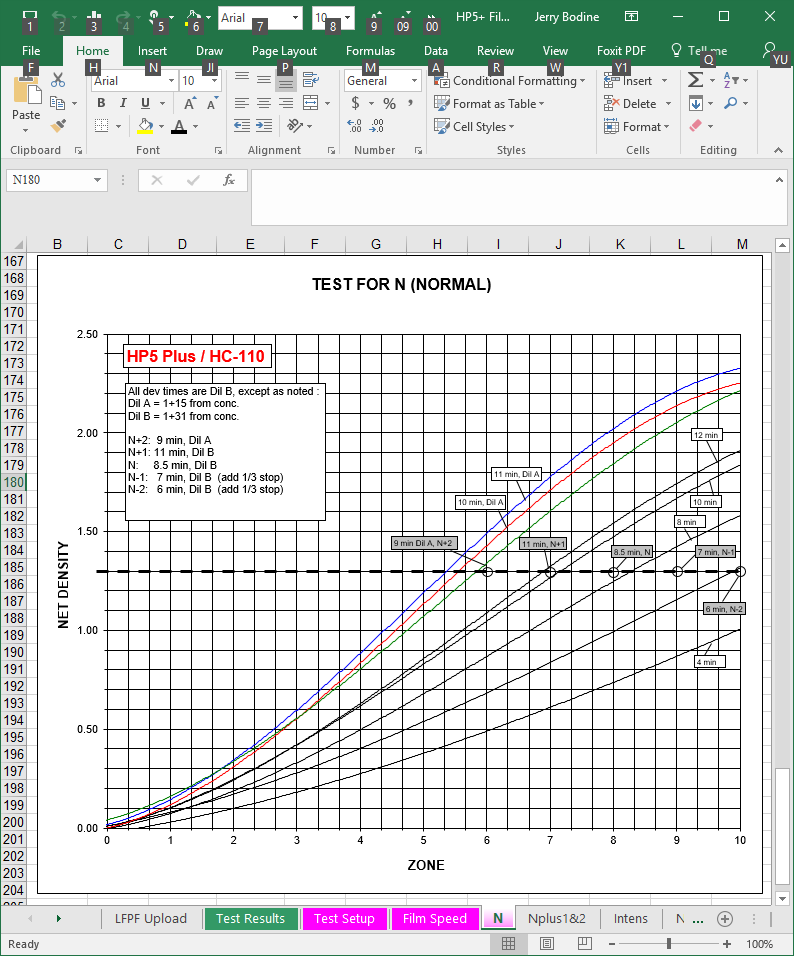Open the Page Layout ribbon tab
This screenshot has height=956, width=794.
(x=284, y=51)
